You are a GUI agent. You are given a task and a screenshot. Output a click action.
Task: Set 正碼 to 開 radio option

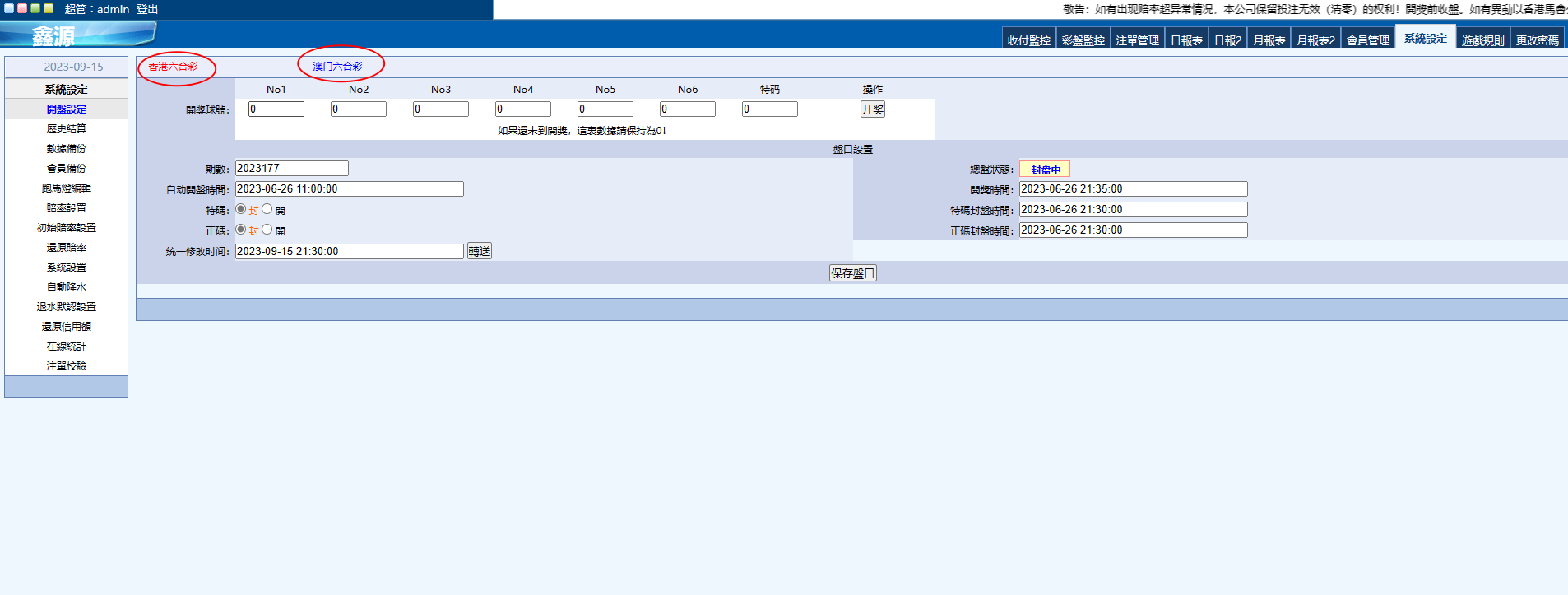pos(267,230)
